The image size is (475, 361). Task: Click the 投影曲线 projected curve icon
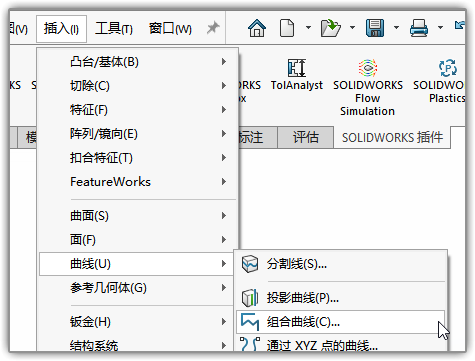click(x=250, y=298)
